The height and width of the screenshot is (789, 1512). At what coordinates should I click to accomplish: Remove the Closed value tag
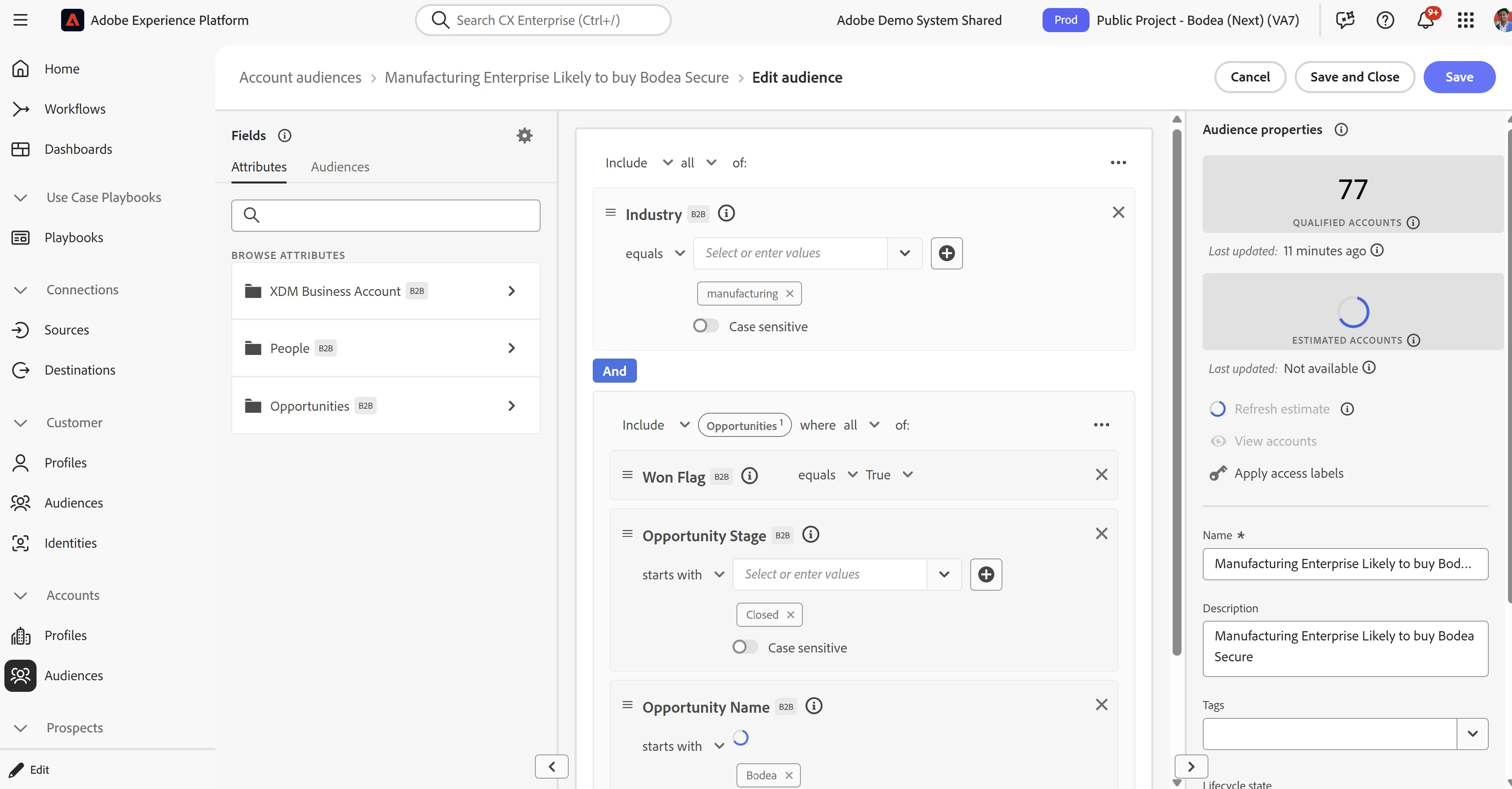tap(791, 615)
